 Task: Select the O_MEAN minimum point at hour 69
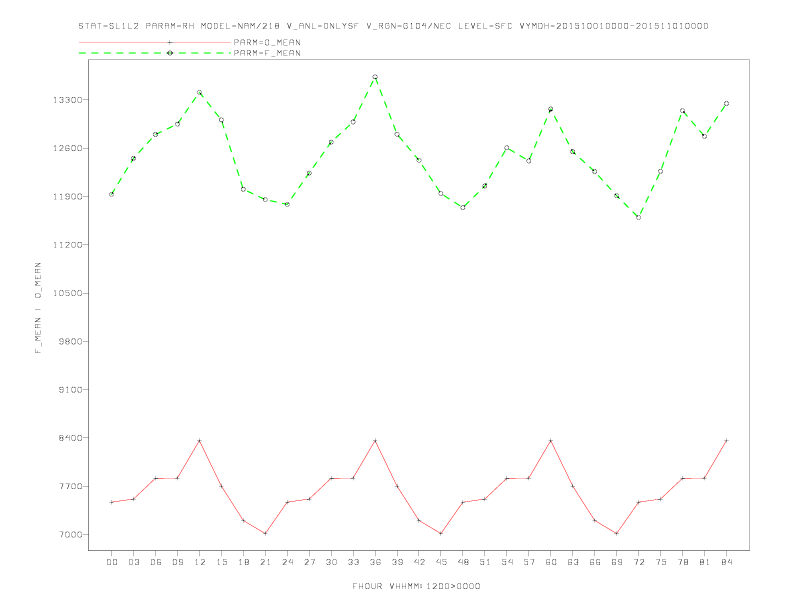tap(617, 534)
